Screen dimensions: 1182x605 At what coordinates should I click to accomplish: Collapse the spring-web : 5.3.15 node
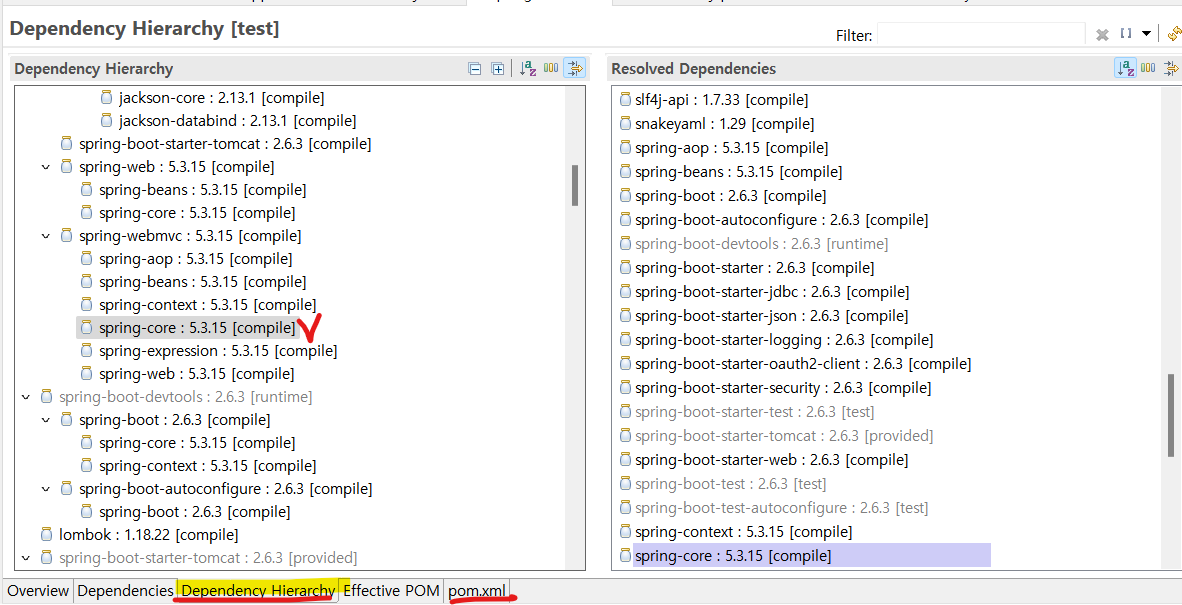(x=46, y=167)
